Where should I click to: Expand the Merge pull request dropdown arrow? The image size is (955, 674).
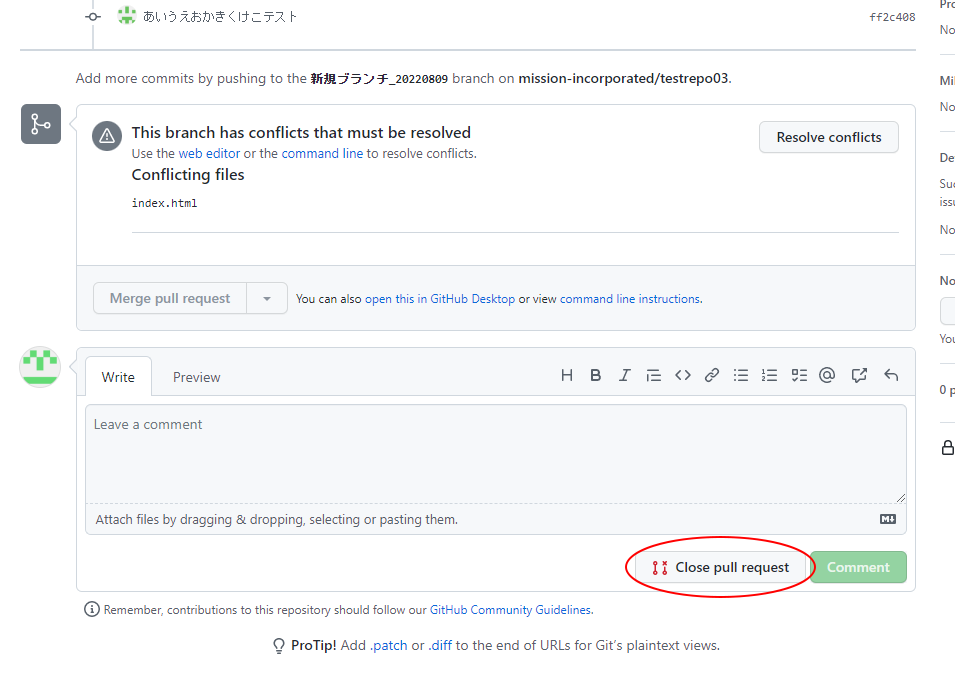[x=267, y=299]
